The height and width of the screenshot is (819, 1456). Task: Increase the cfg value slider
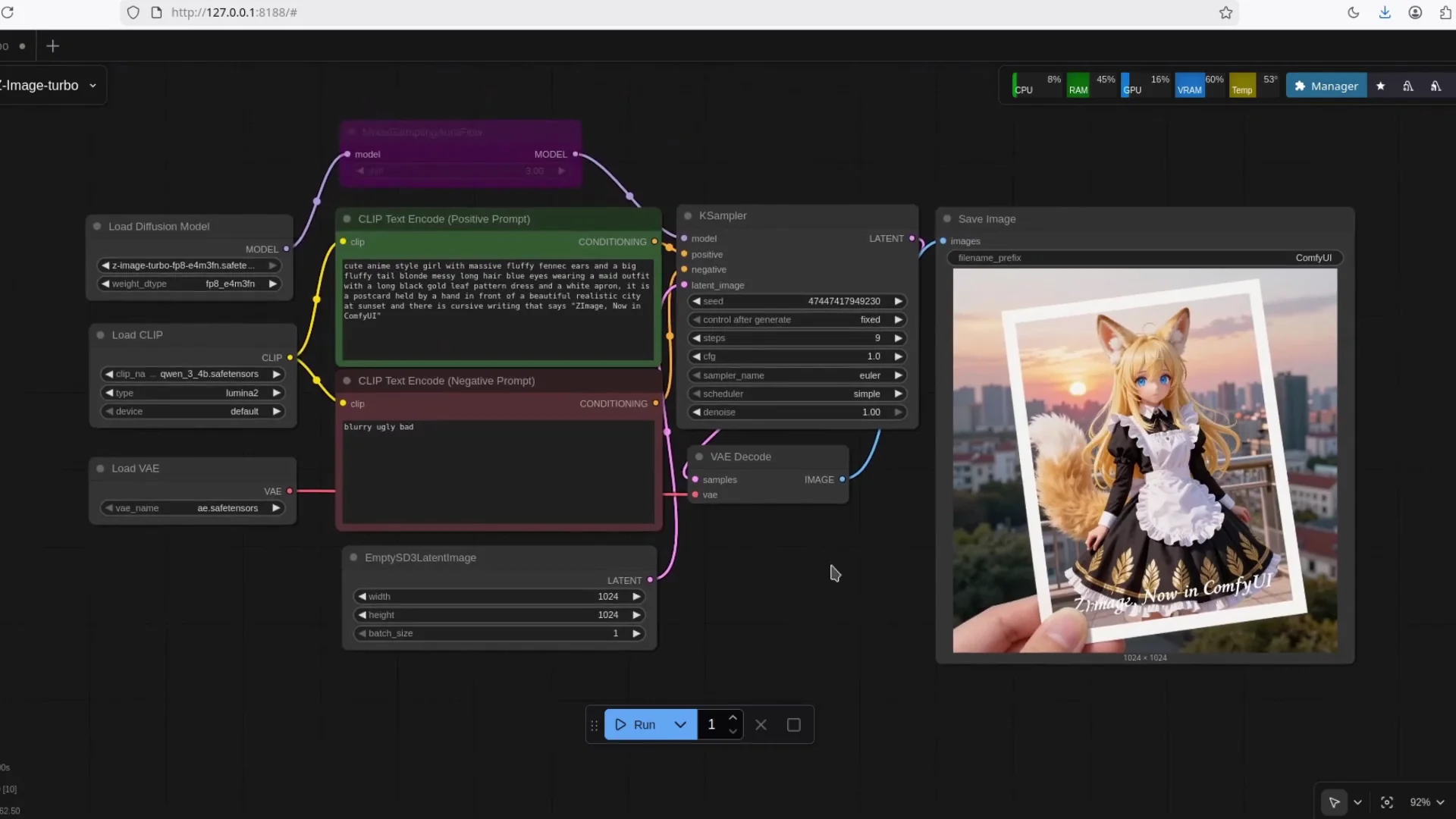(899, 356)
